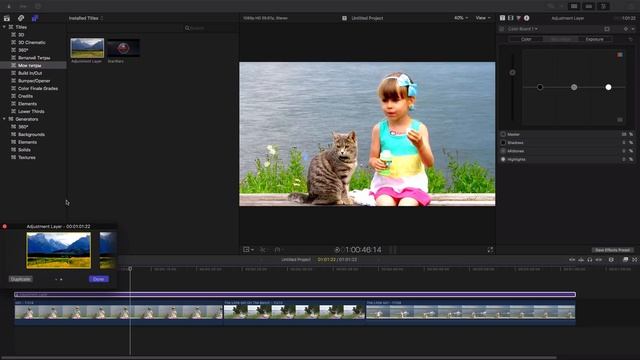The height and width of the screenshot is (360, 640).
Task: Select the Backgrounds generators category
Action: [x=31, y=134]
